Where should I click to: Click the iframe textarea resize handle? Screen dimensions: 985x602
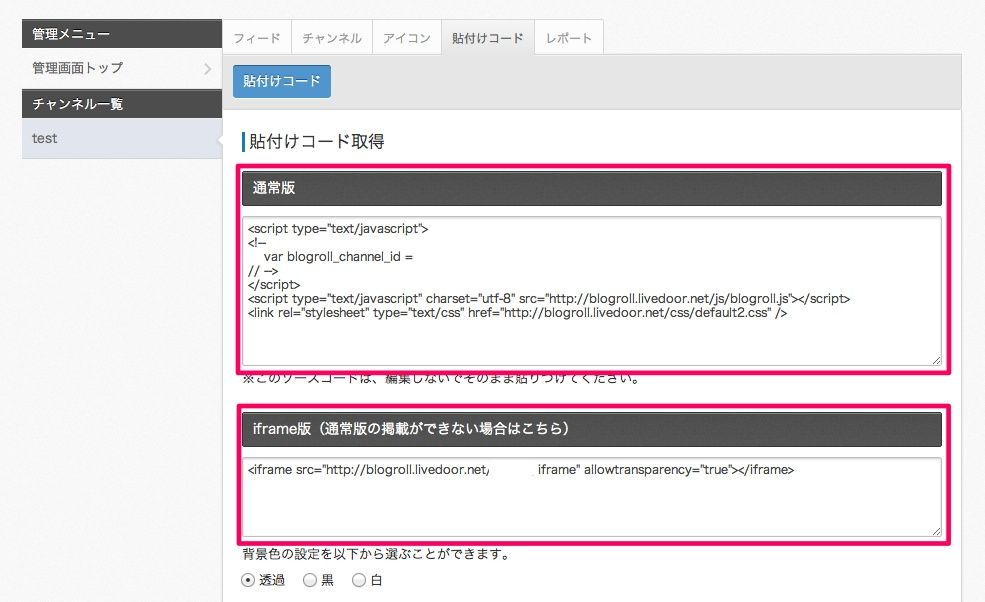[936, 532]
